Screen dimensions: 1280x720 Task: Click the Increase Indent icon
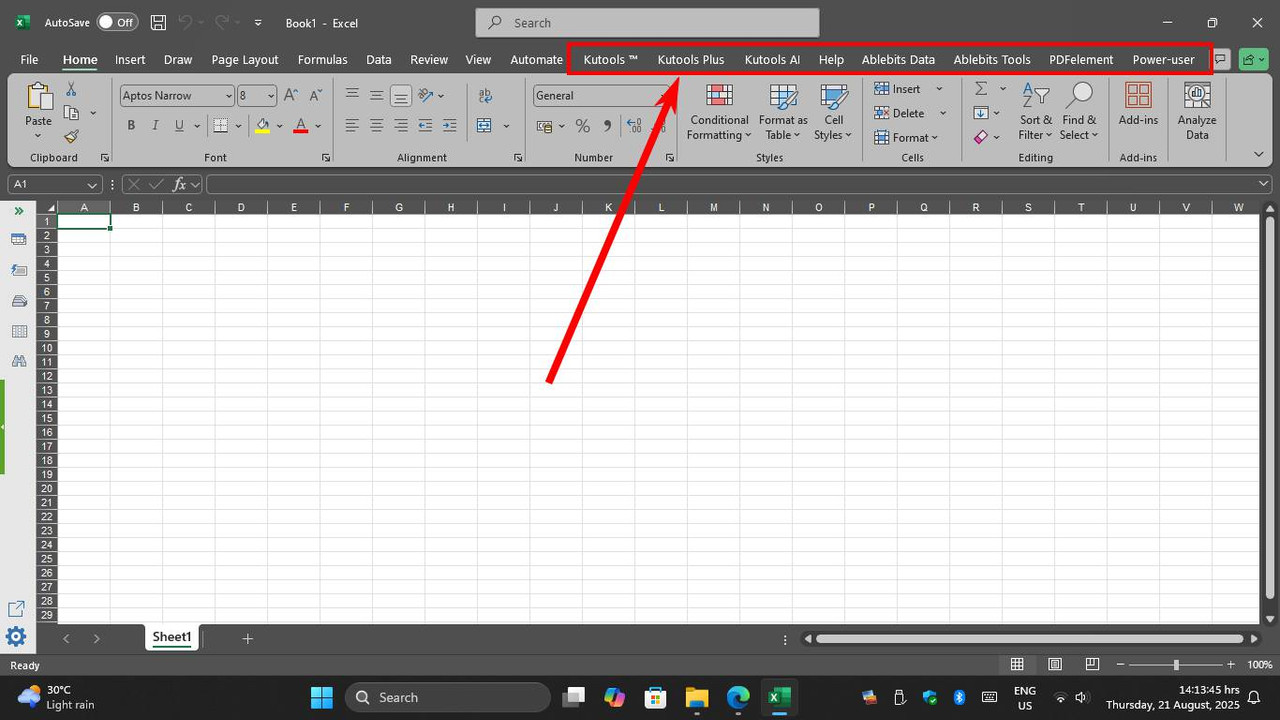[x=450, y=125]
